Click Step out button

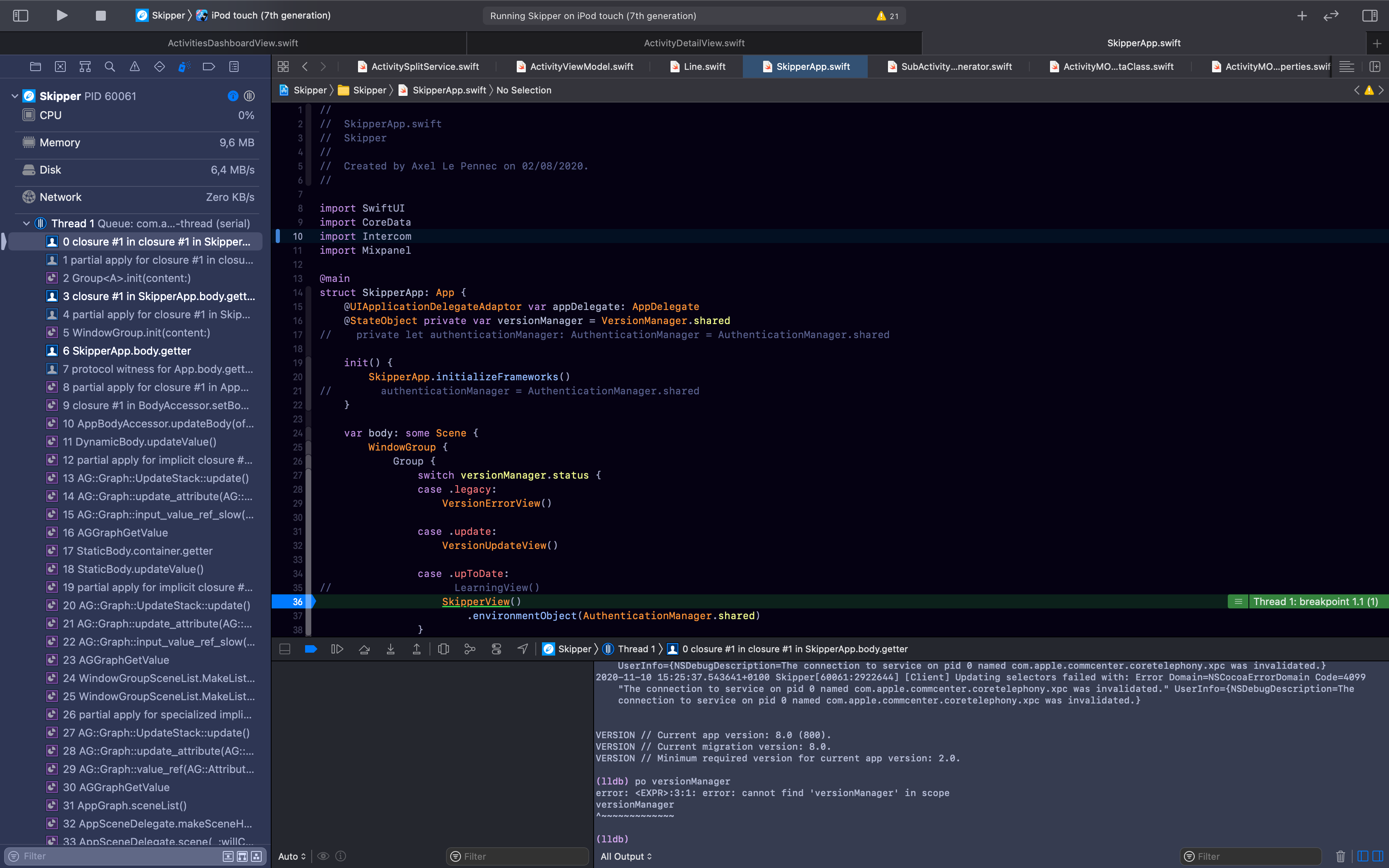pyautogui.click(x=417, y=649)
